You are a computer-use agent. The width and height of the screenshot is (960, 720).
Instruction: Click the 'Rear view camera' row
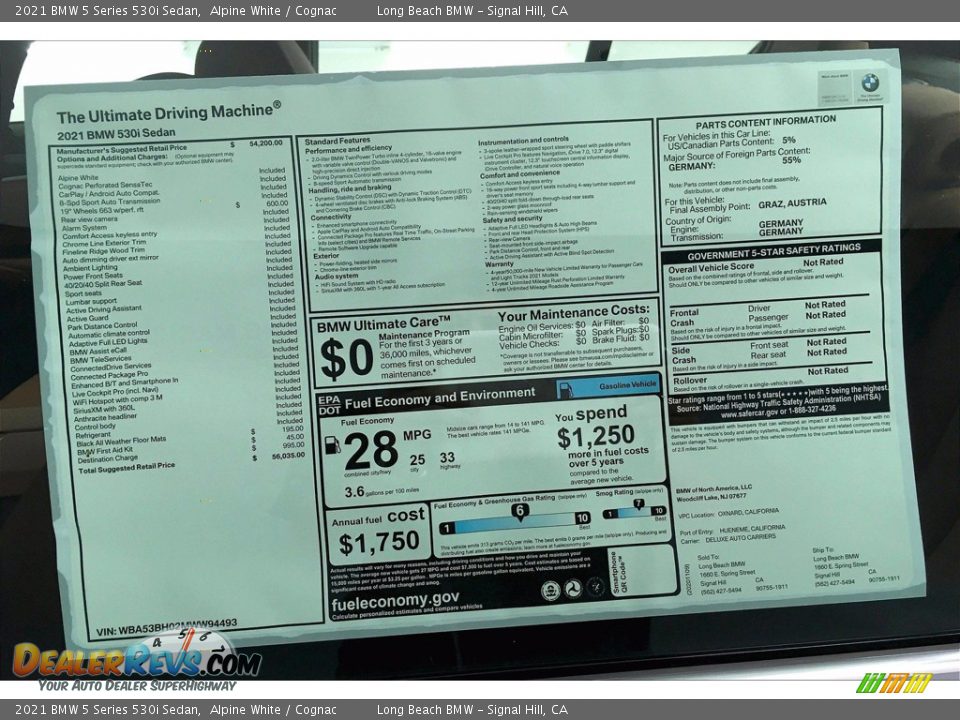pos(89,219)
